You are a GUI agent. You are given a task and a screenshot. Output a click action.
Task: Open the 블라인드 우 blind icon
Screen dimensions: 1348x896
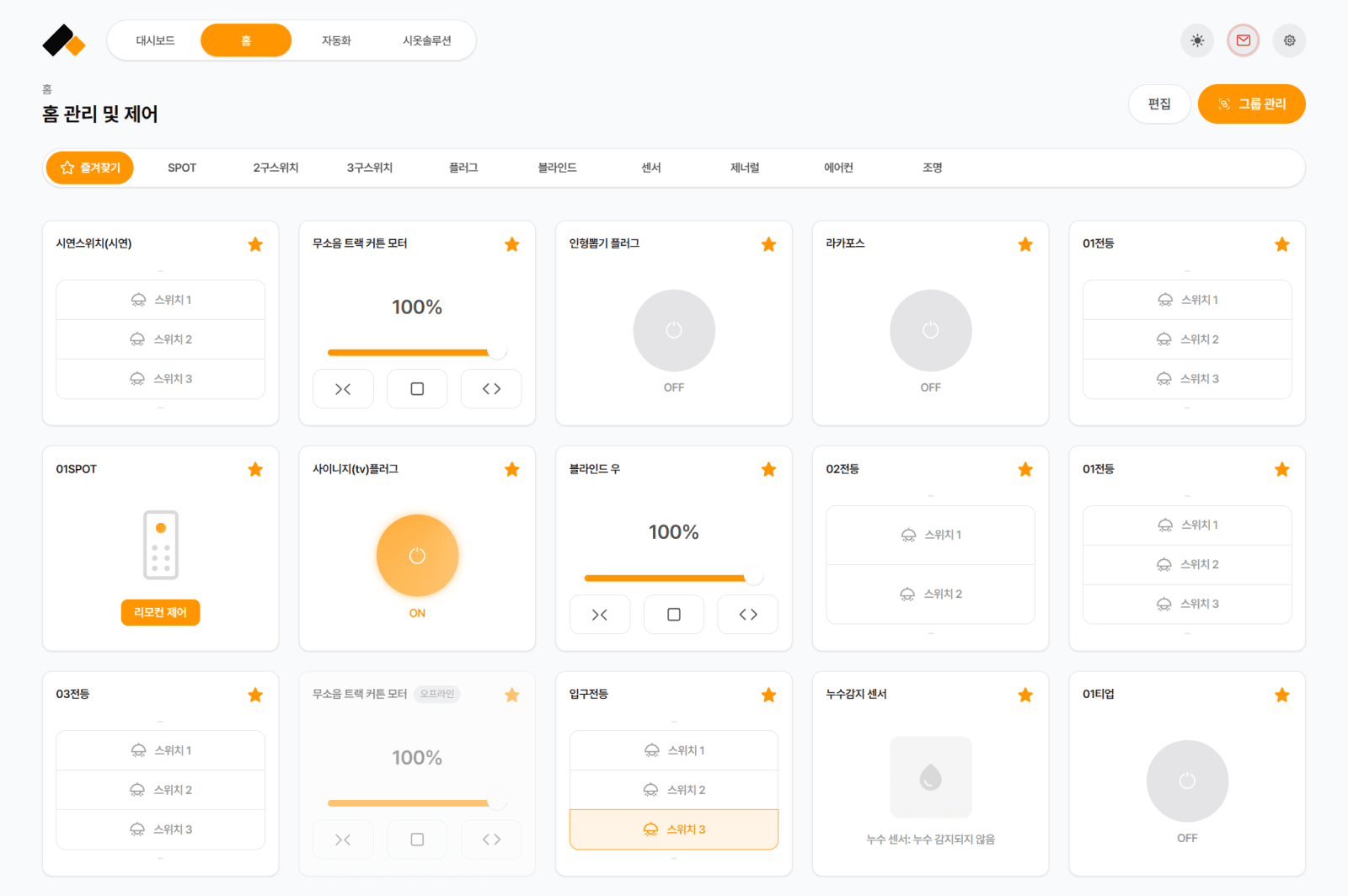[x=748, y=615]
